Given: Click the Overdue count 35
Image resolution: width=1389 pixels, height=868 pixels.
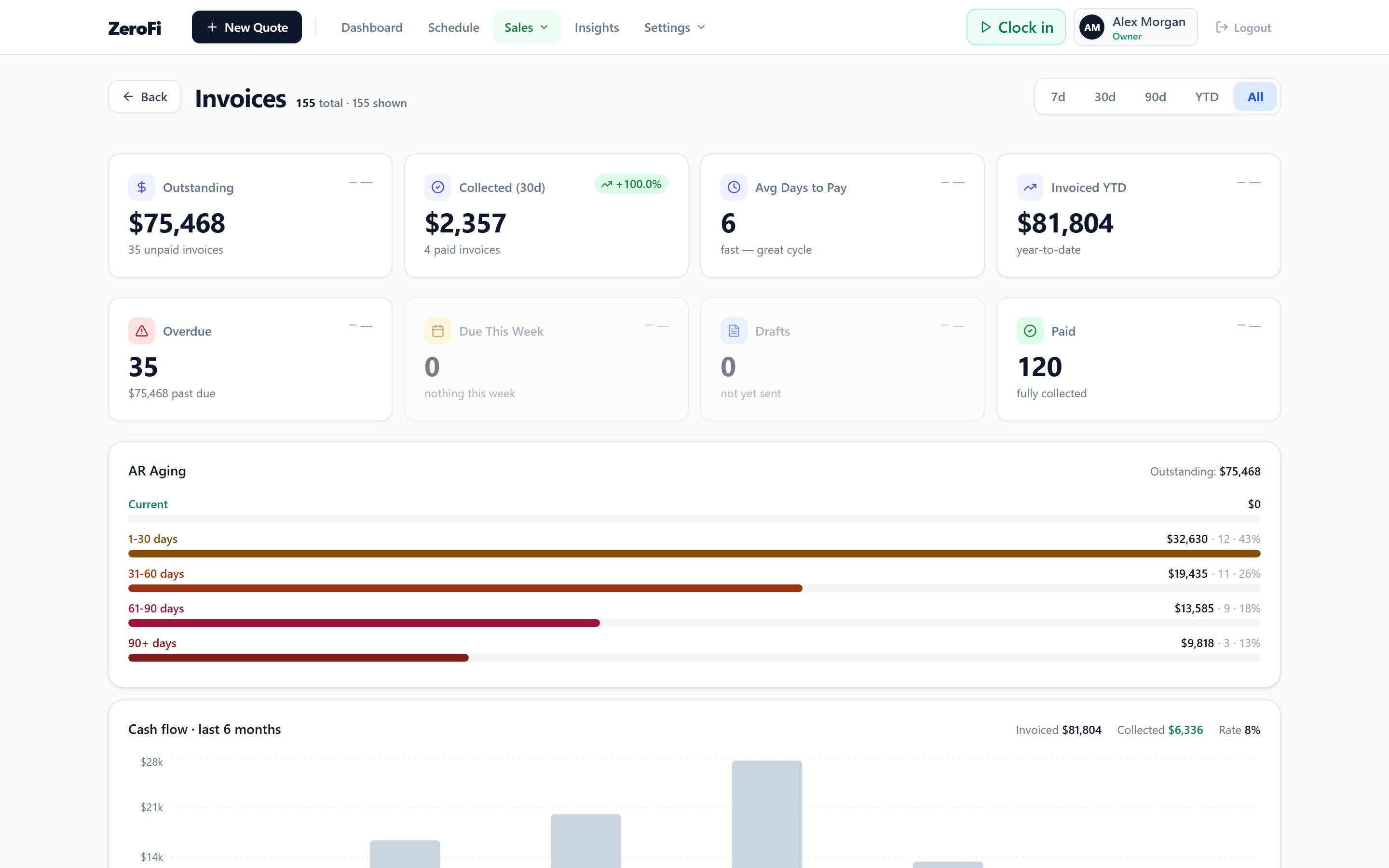Looking at the screenshot, I should (x=143, y=367).
